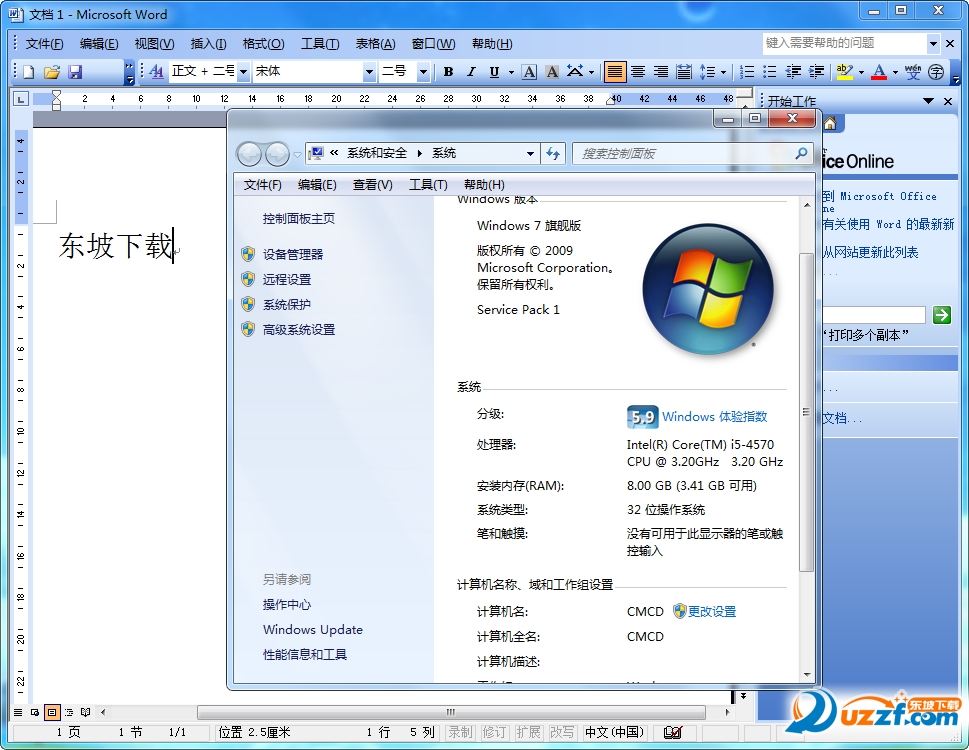
Task: Decrease paragraph indent
Action: point(793,72)
